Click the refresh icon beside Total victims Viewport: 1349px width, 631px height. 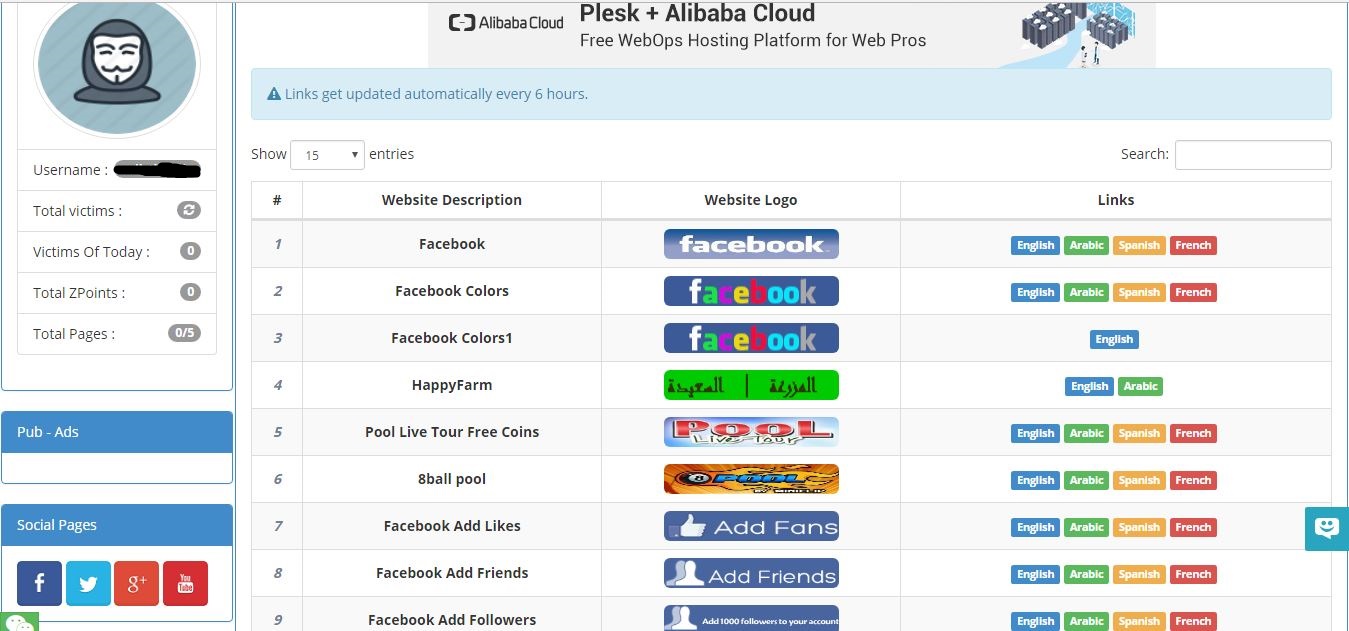point(189,210)
